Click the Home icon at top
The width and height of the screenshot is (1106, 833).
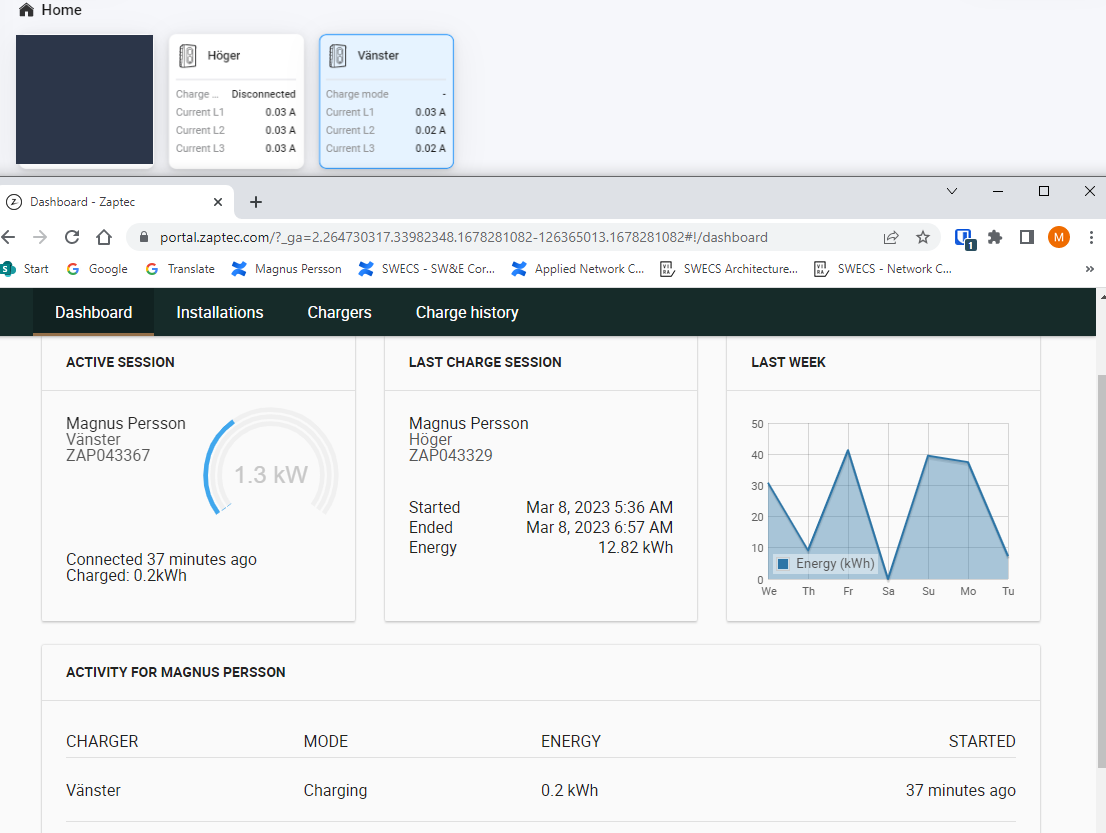click(x=27, y=10)
